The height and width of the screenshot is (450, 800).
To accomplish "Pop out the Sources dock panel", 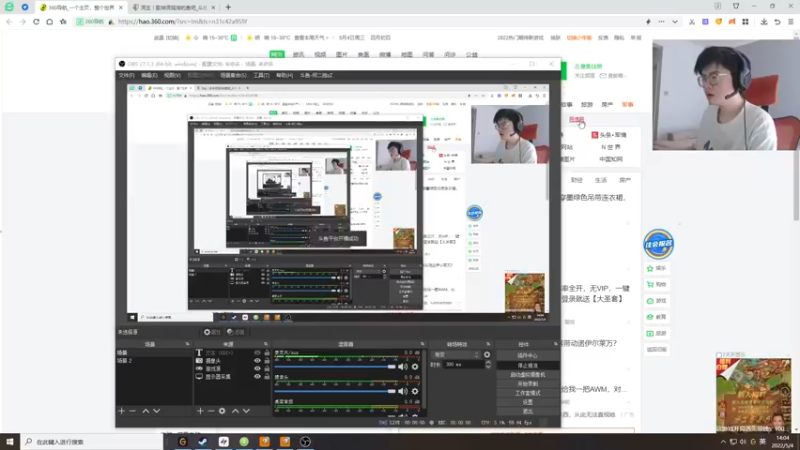I will 266,344.
